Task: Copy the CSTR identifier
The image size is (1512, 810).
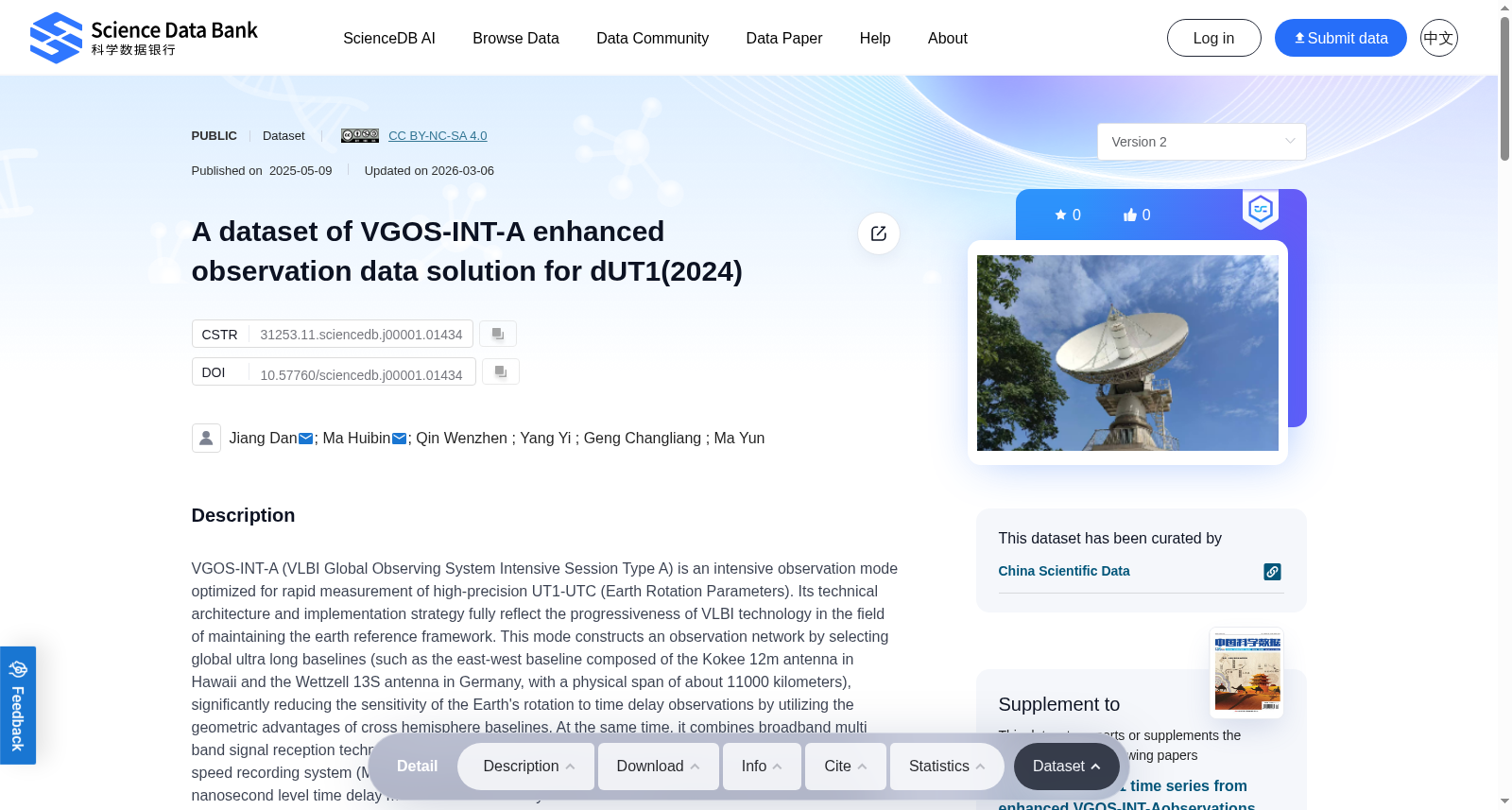Action: [x=498, y=334]
